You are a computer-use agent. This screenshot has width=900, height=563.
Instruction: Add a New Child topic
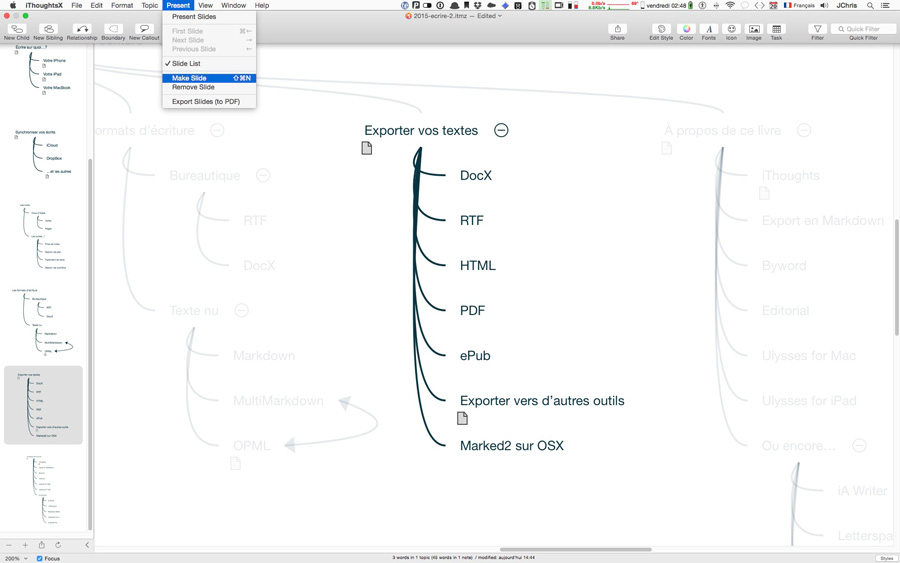pos(17,32)
